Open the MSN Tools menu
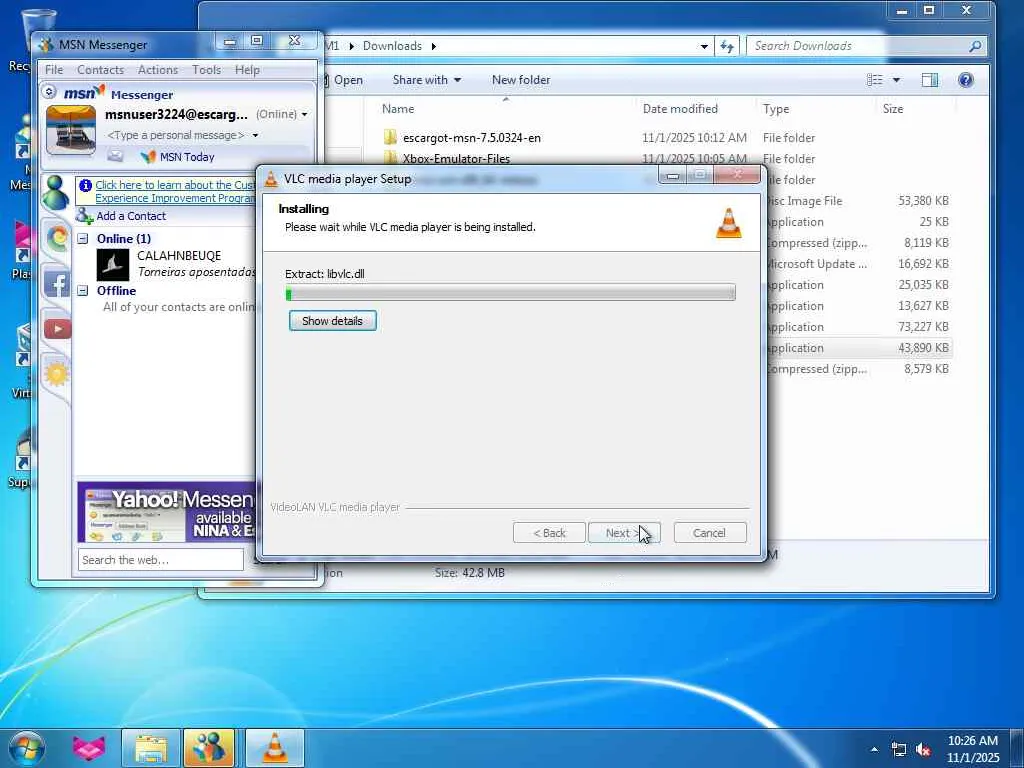The image size is (1024, 768). tap(206, 70)
